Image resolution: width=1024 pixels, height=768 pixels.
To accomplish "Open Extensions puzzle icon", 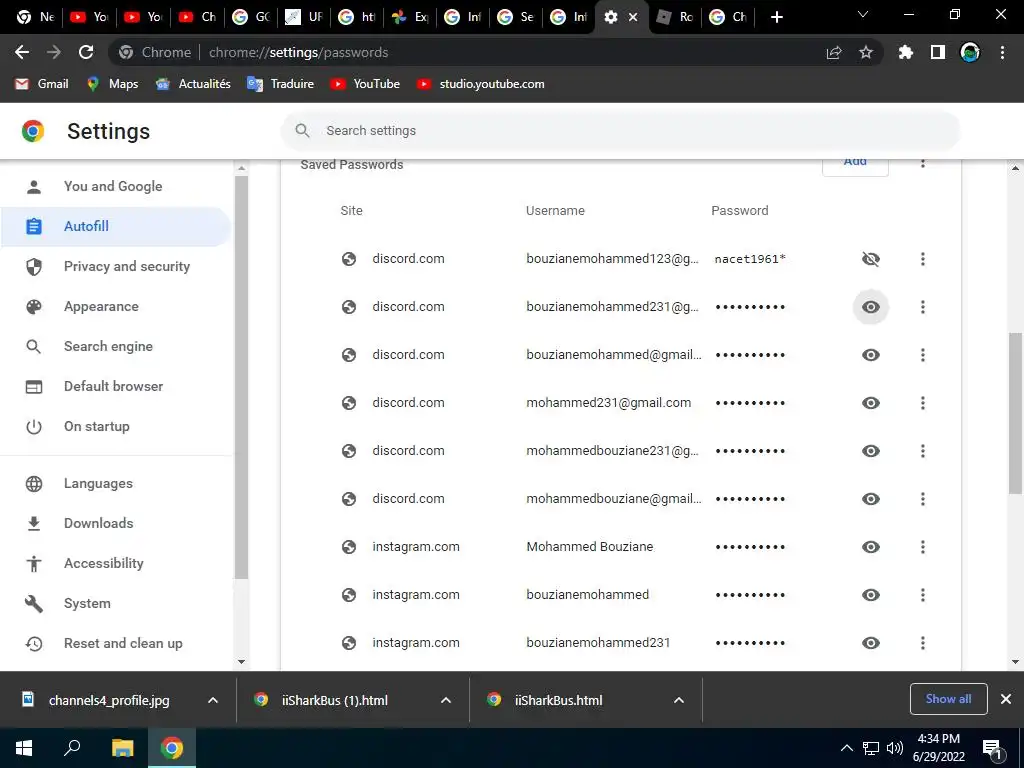I will coord(906,52).
